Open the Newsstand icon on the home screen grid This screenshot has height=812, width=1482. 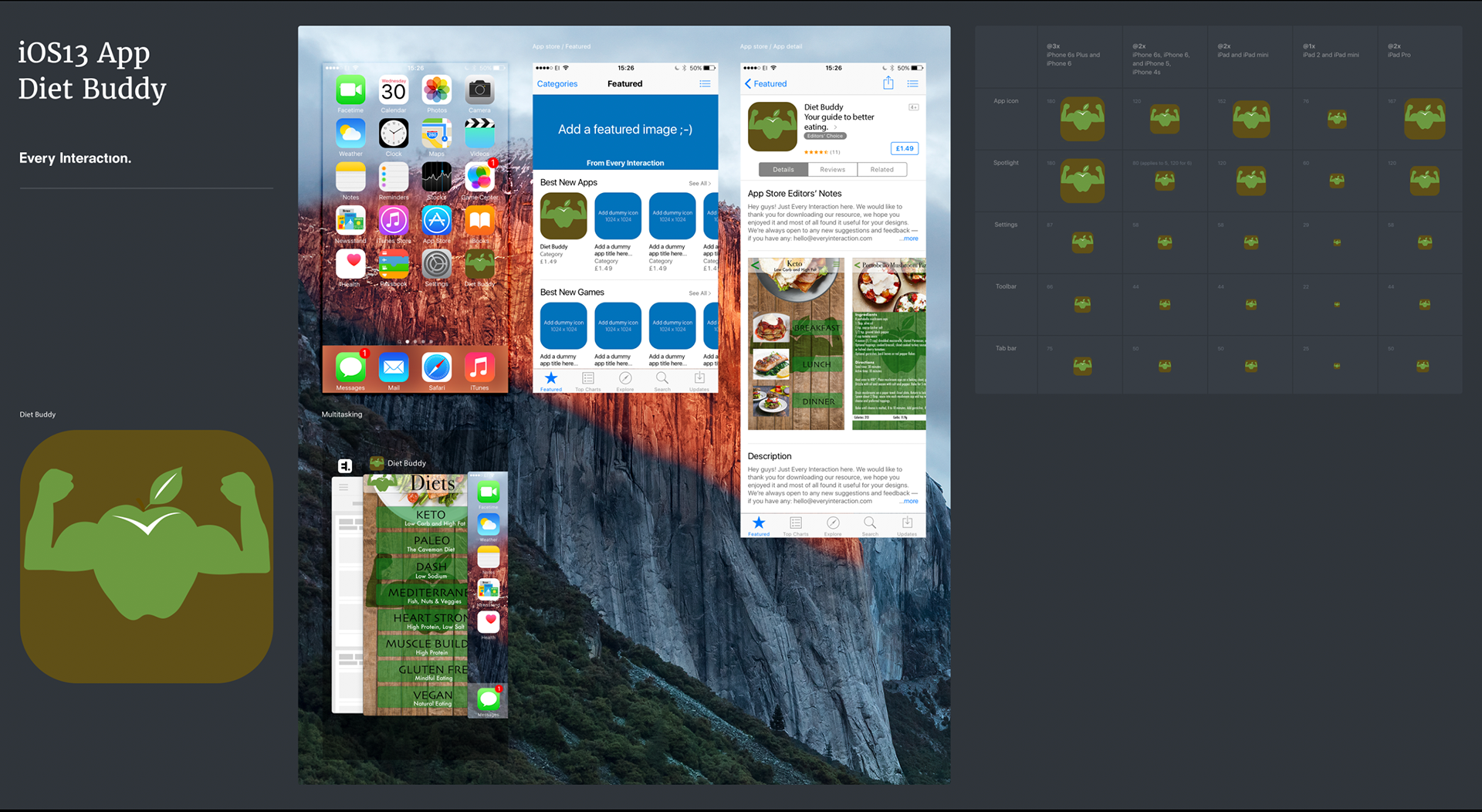click(x=350, y=221)
